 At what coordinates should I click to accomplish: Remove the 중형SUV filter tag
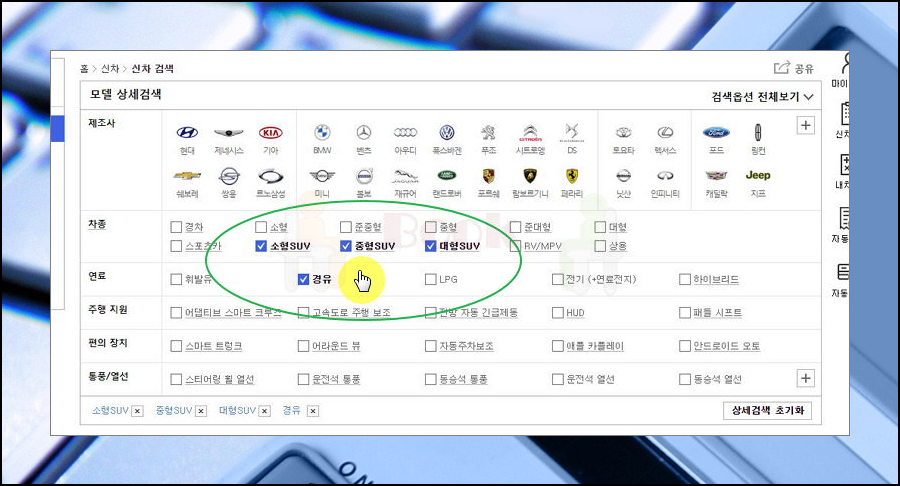coord(201,411)
